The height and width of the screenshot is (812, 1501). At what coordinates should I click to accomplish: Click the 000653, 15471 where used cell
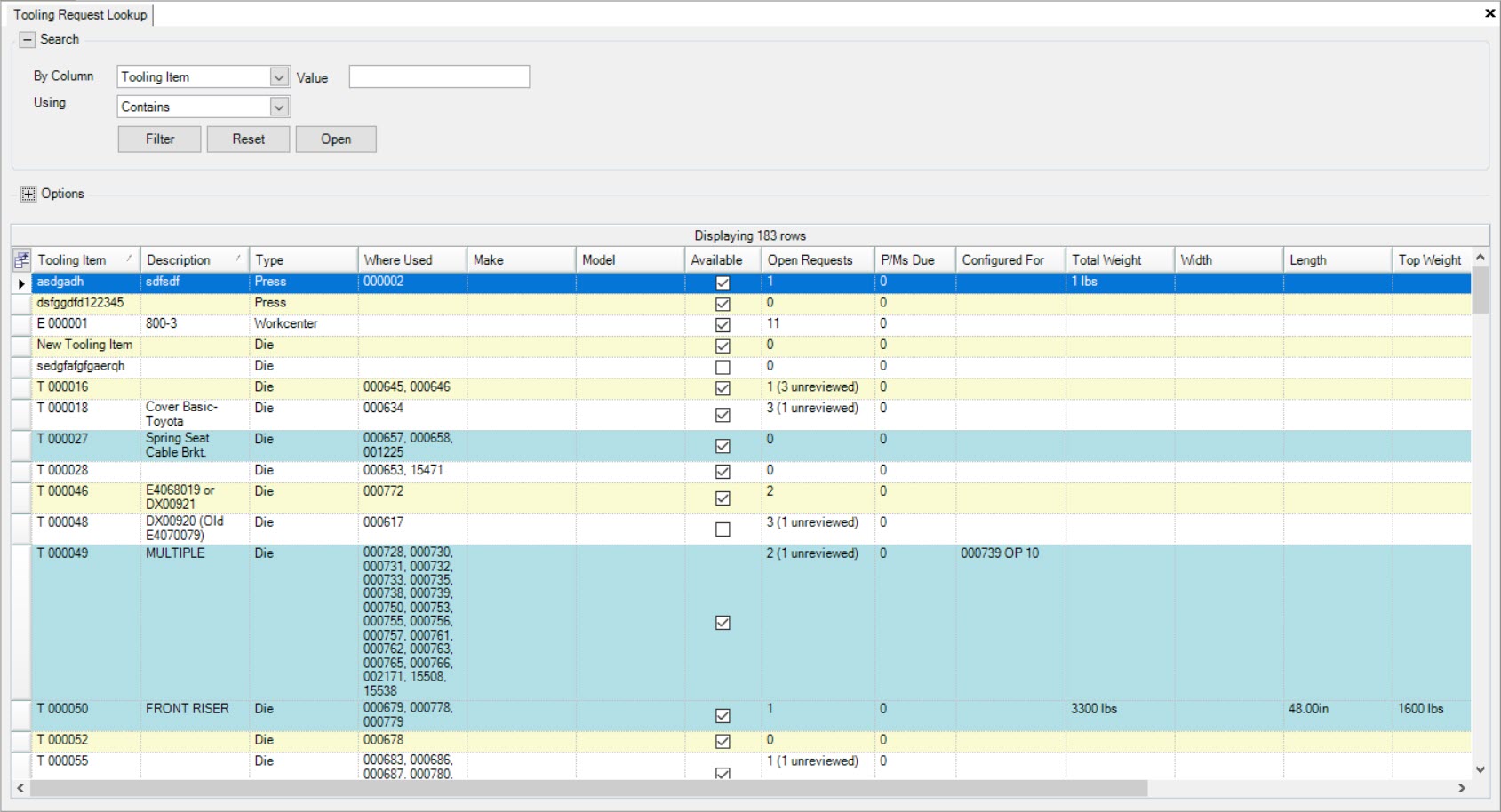click(x=413, y=472)
